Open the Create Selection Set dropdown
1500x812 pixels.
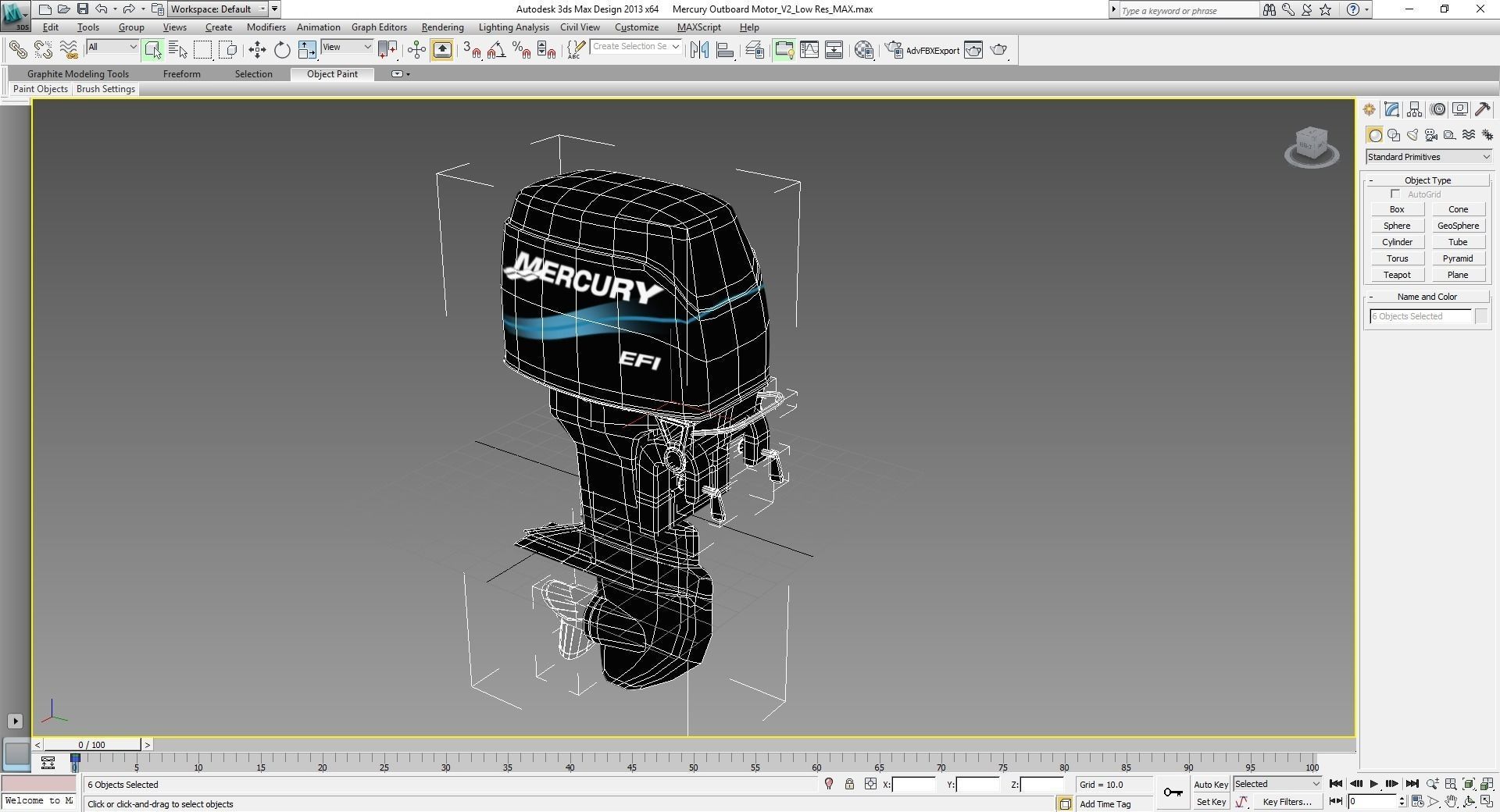[x=636, y=47]
